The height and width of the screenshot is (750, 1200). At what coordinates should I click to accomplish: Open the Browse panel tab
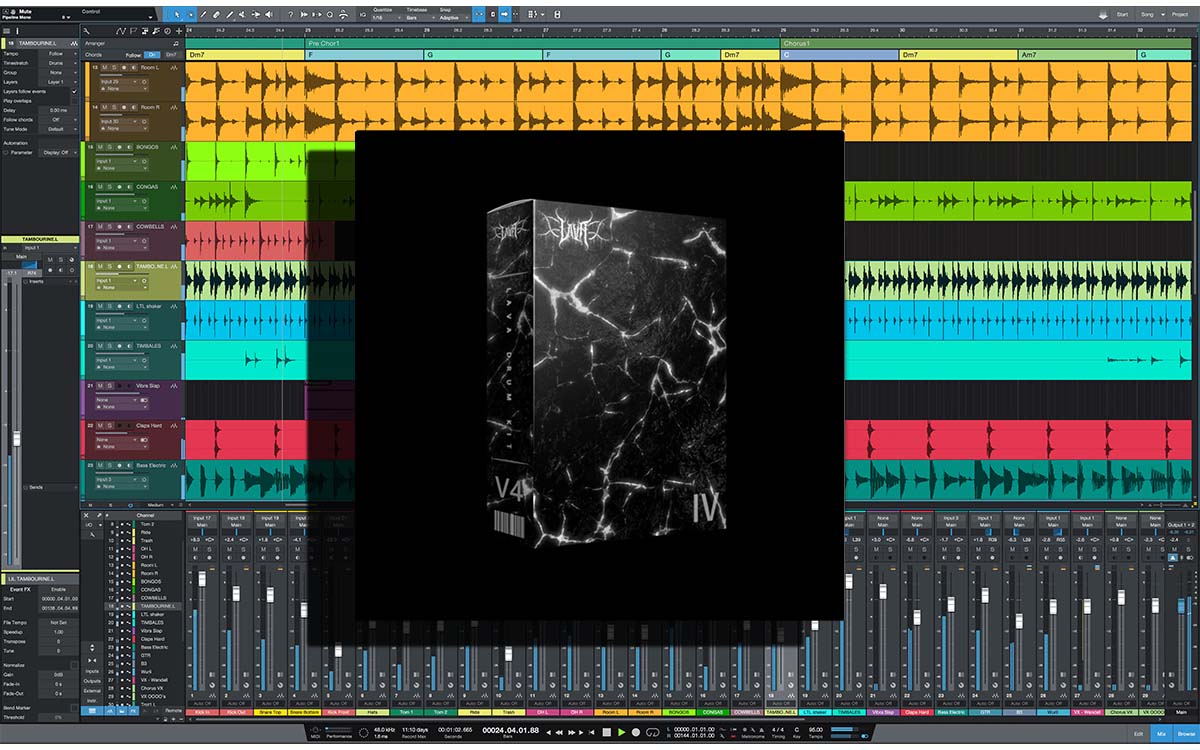click(1186, 734)
